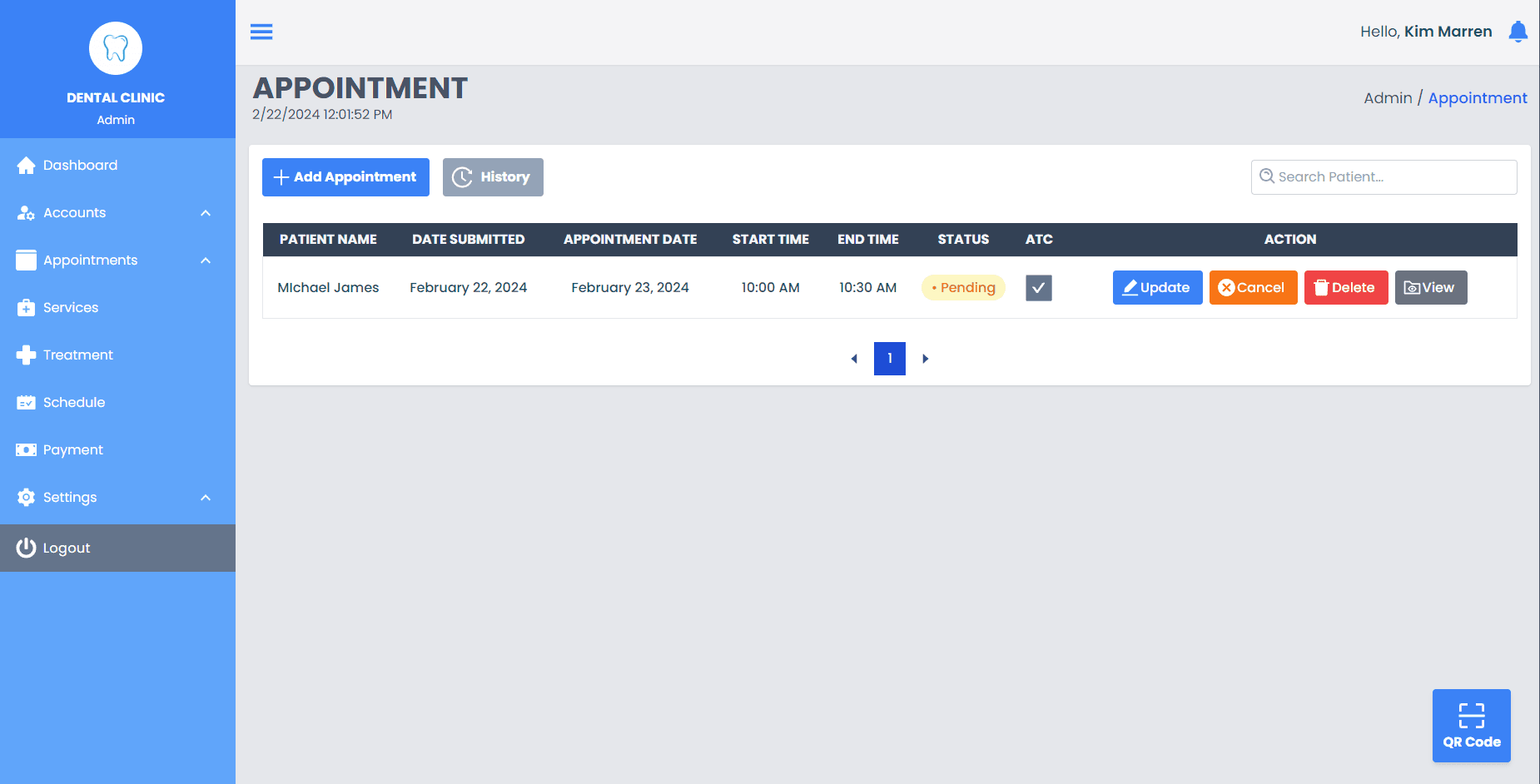Click the 10:00 AM start time
Screen dimensions: 1540x784
(x=771, y=288)
